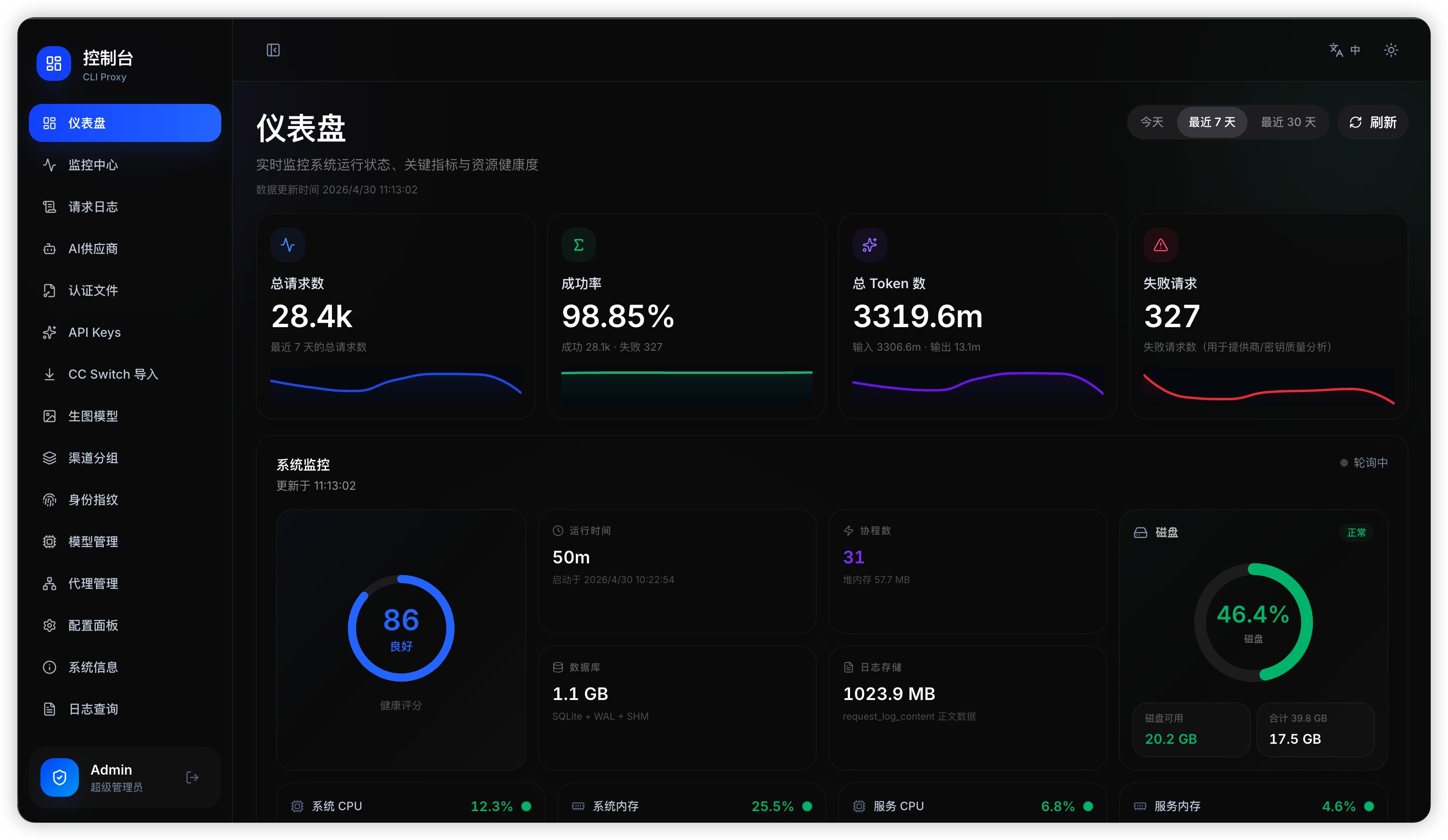
Task: Click the 运行时间 clock icon
Action: pos(558,530)
